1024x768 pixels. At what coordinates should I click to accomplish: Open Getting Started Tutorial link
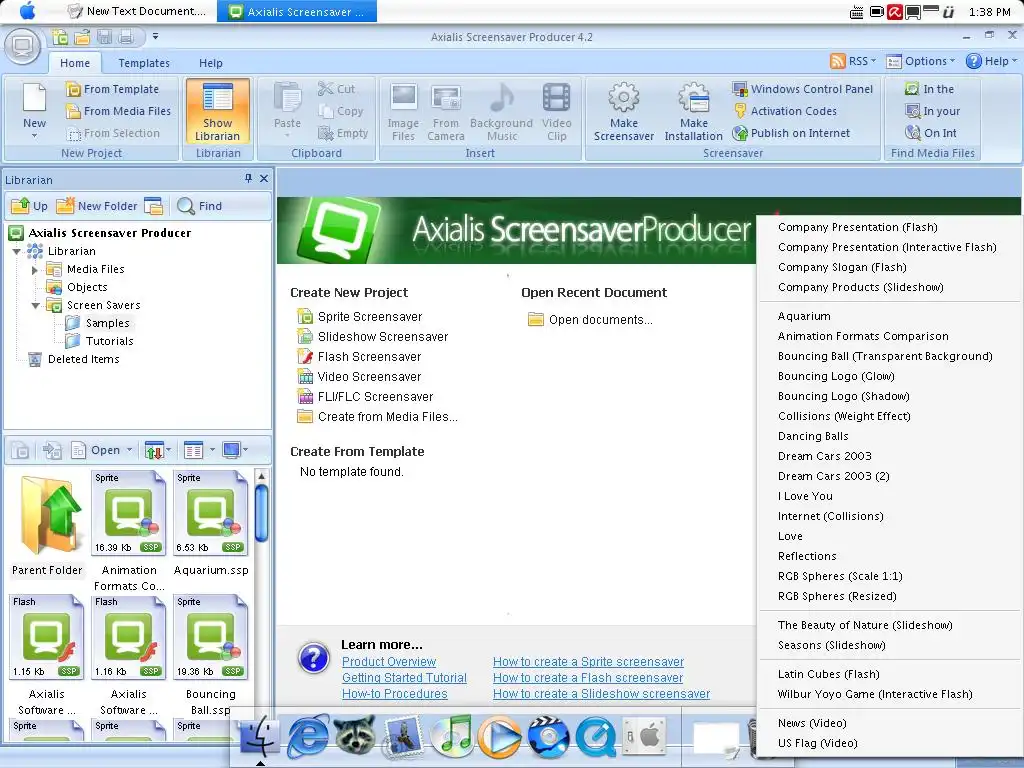[x=404, y=678]
